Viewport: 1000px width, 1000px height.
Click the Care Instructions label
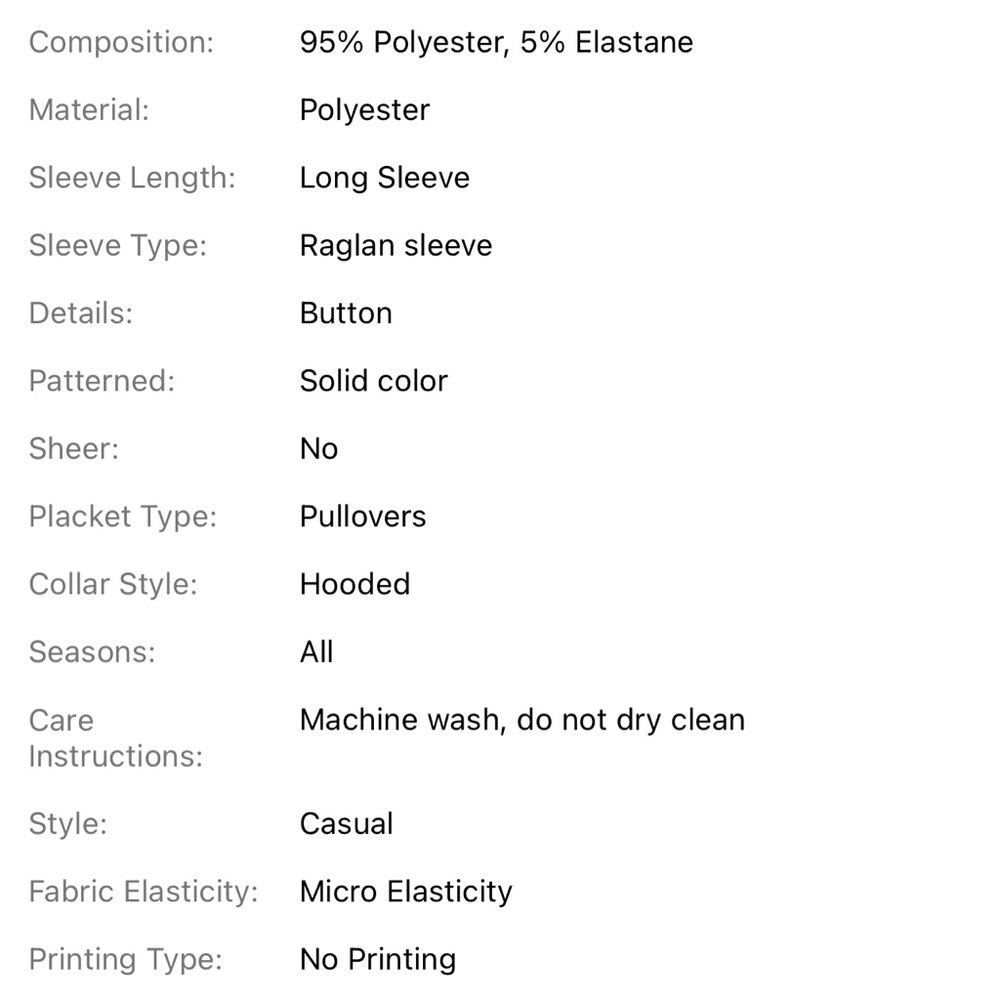115,739
